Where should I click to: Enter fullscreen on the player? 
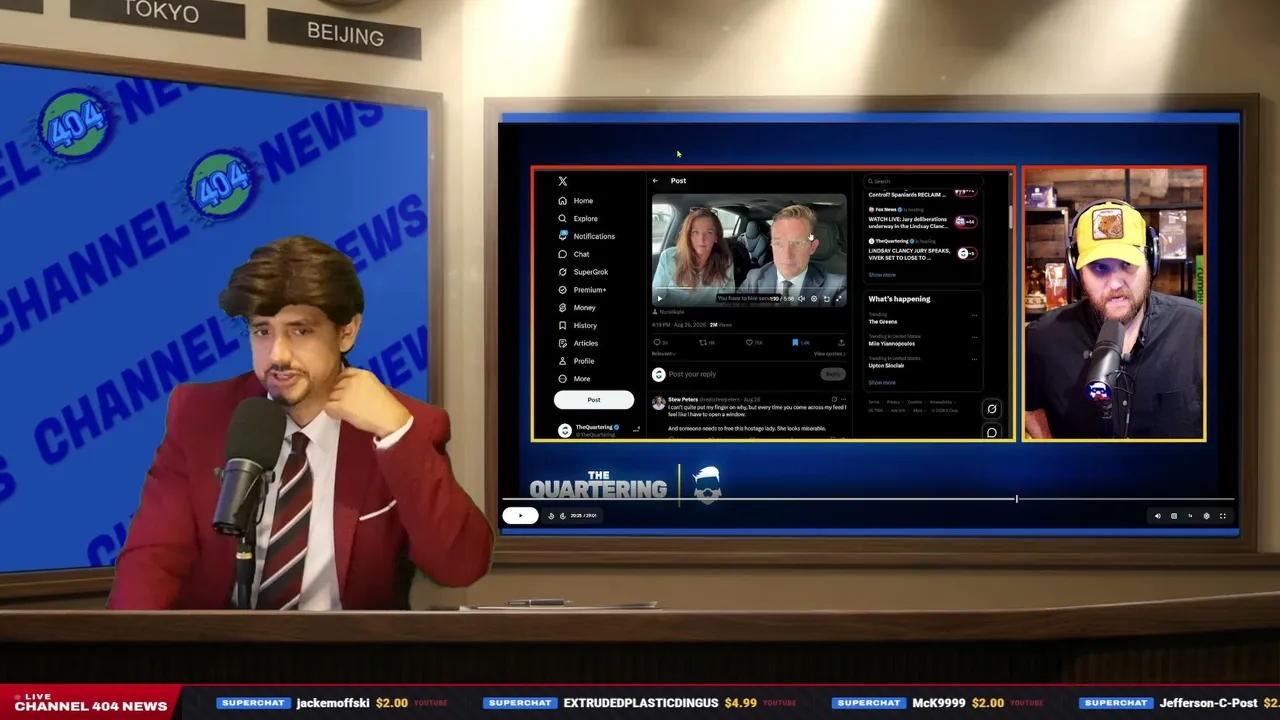(x=1222, y=516)
